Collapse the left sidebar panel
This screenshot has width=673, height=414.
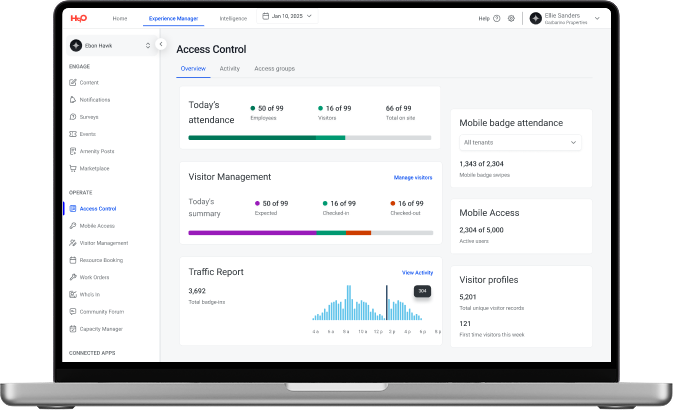(161, 45)
